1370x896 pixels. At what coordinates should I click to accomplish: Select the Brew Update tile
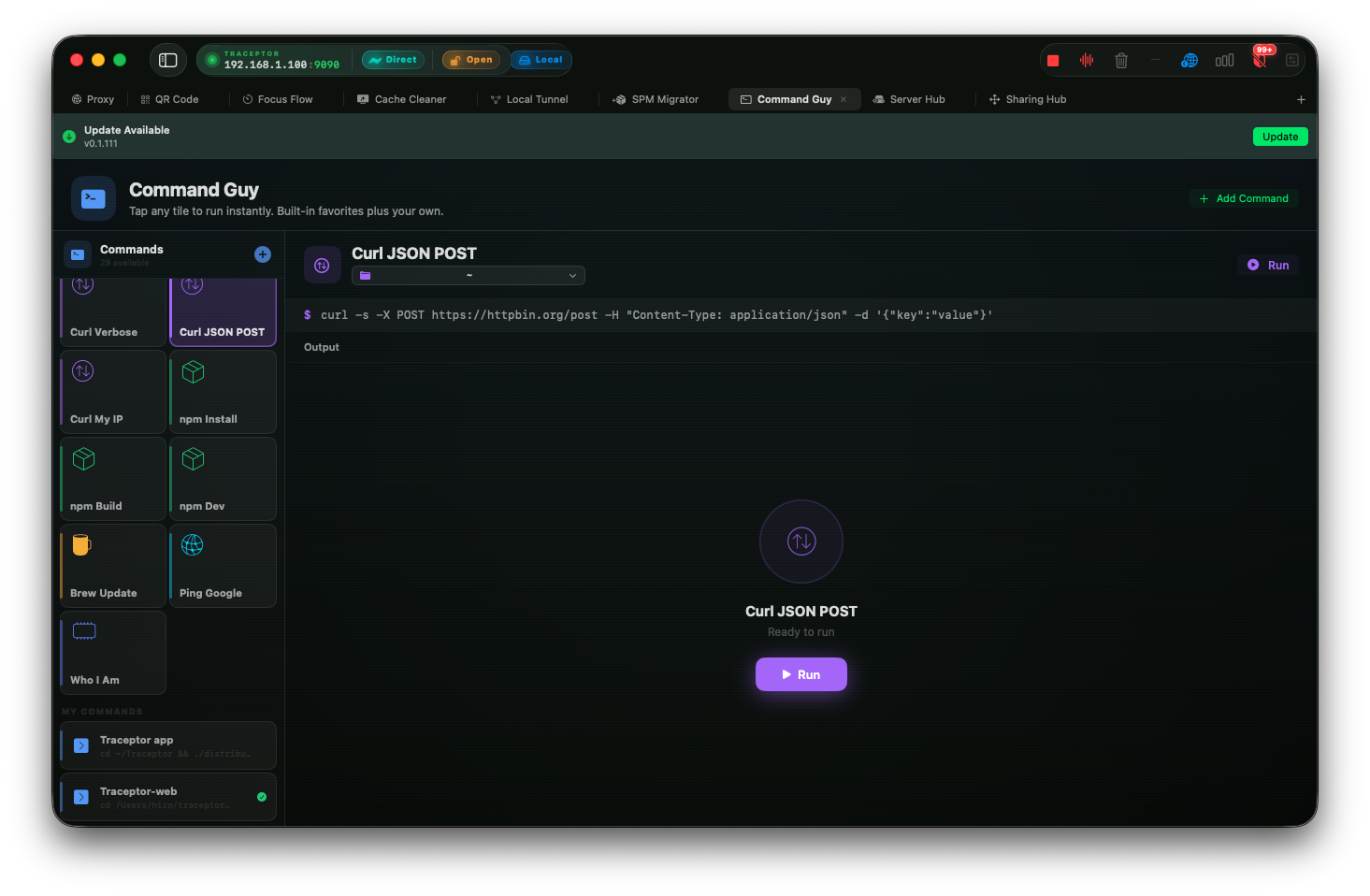point(113,566)
